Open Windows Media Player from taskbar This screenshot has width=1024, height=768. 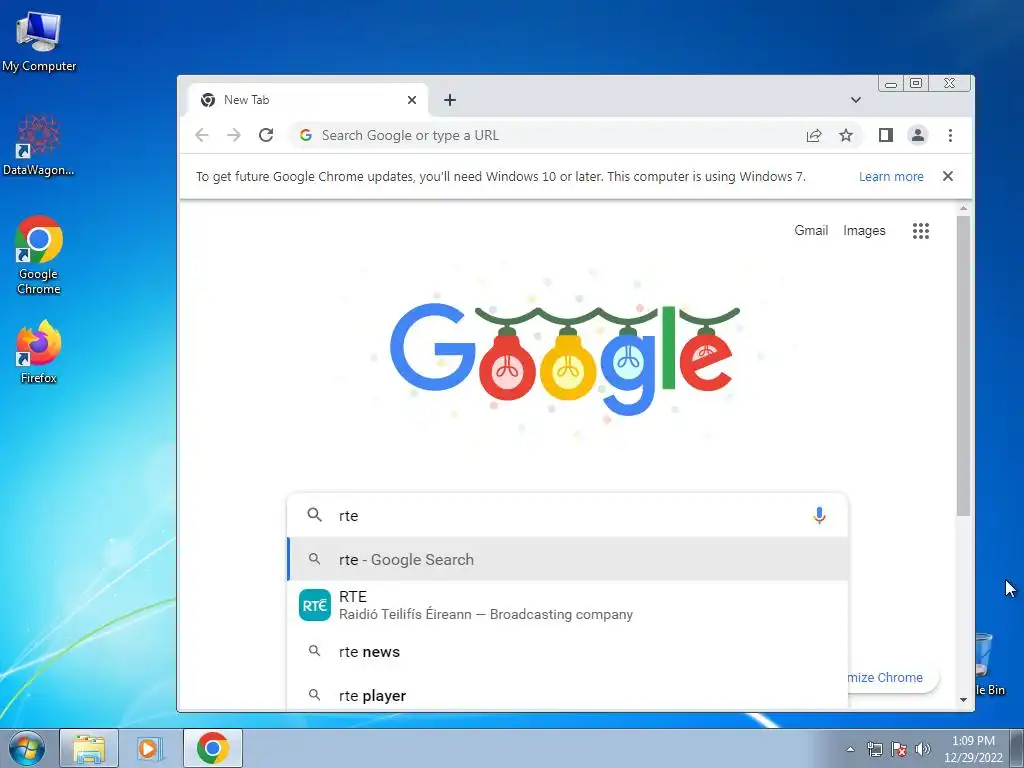click(x=149, y=748)
